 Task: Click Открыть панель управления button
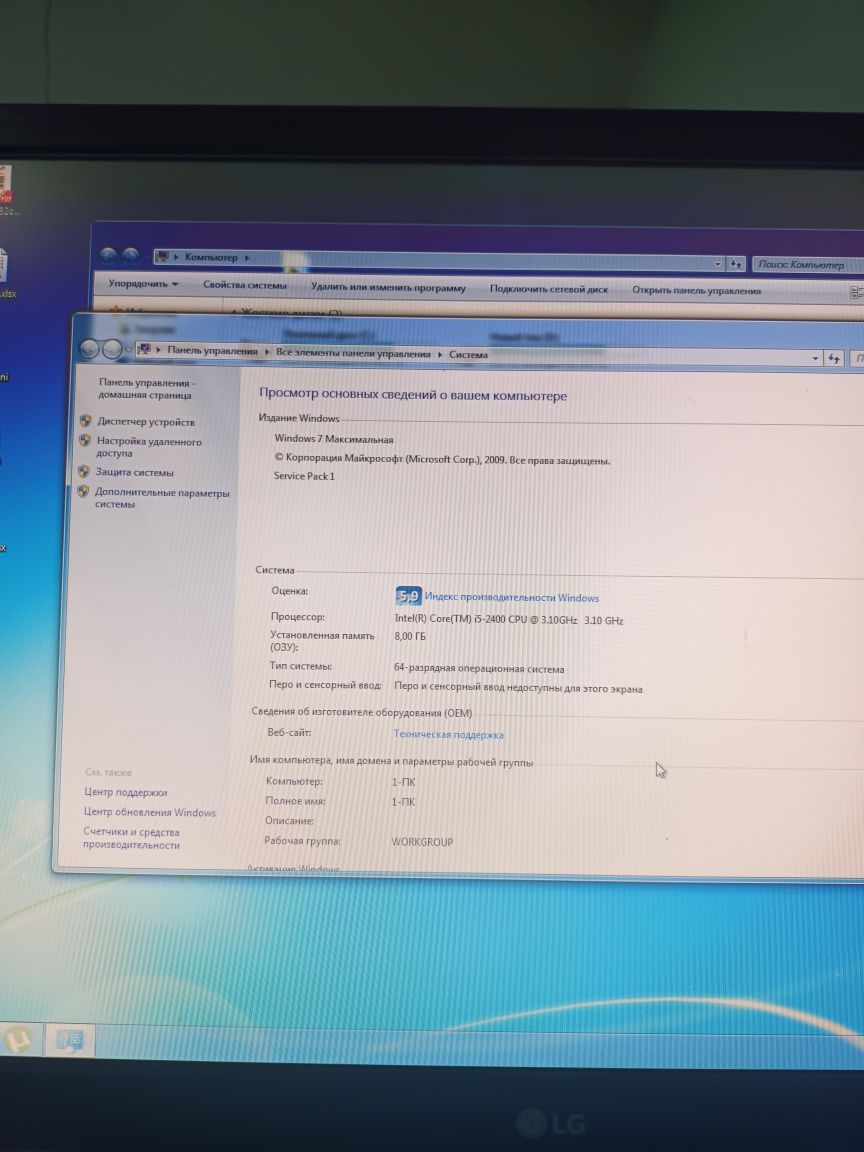[x=696, y=291]
